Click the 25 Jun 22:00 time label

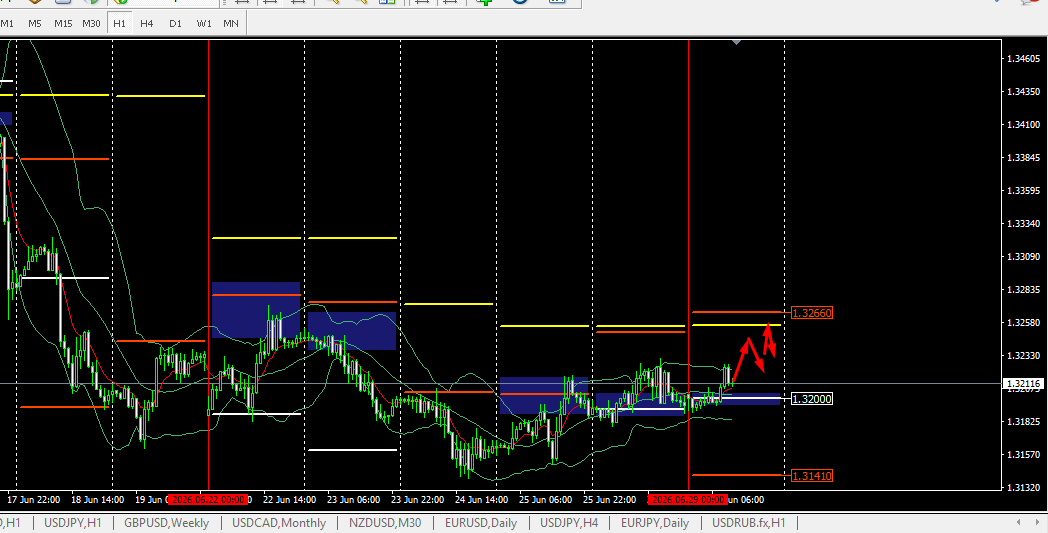pyautogui.click(x=609, y=500)
